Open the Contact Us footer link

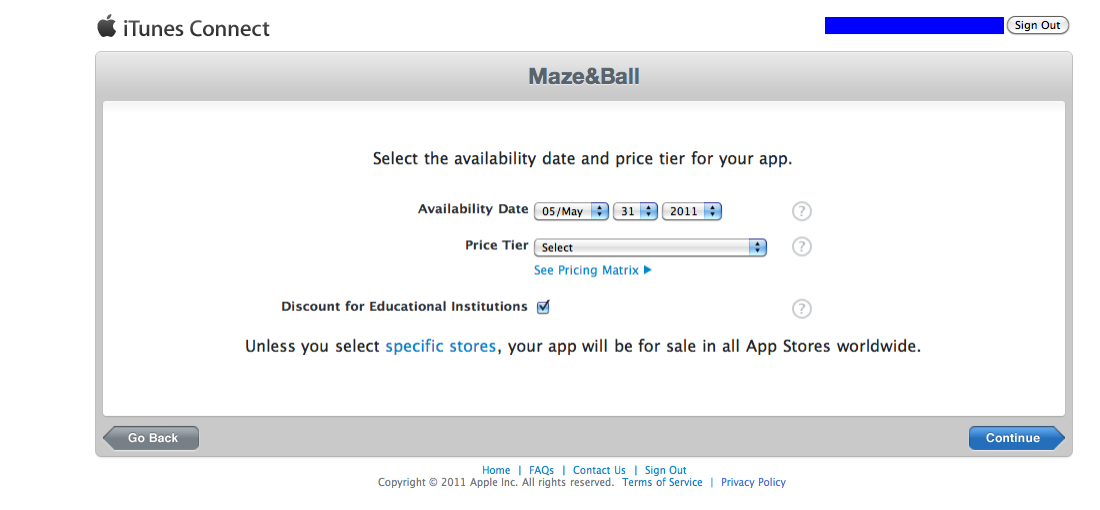click(x=599, y=470)
